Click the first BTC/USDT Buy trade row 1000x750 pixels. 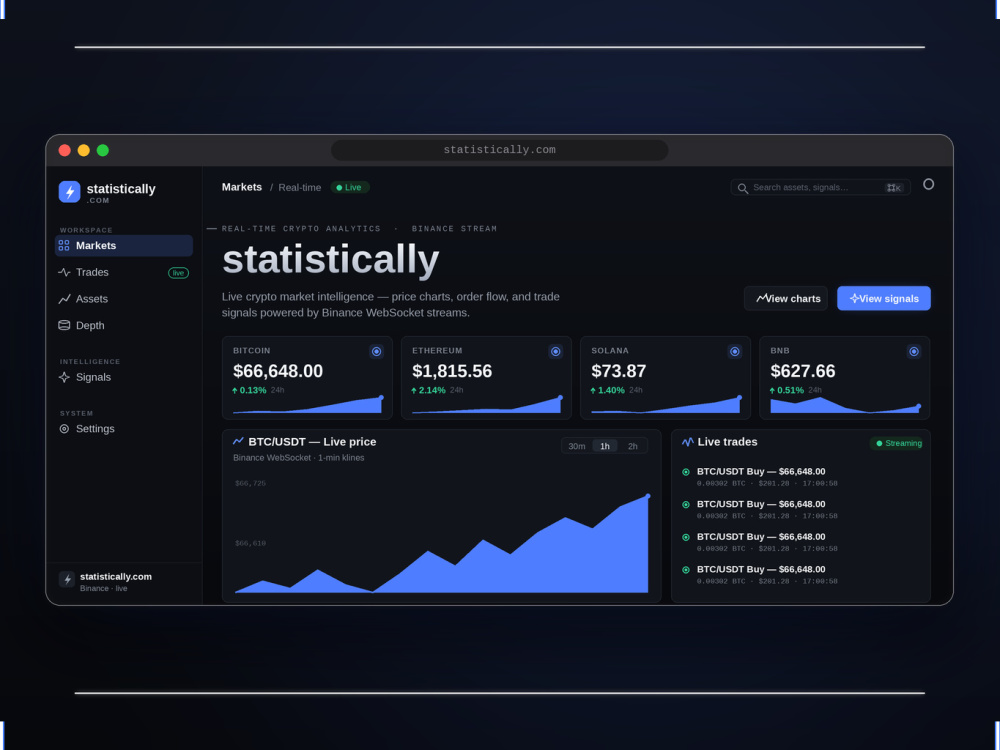click(x=802, y=477)
